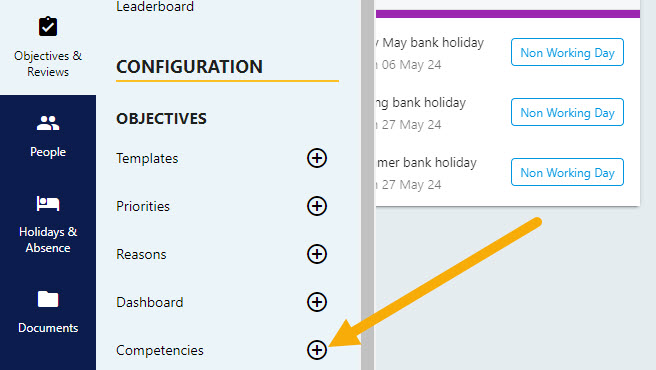Screen dimensions: 656x370
Task: Add a new Reason via plus icon
Action: [x=317, y=254]
